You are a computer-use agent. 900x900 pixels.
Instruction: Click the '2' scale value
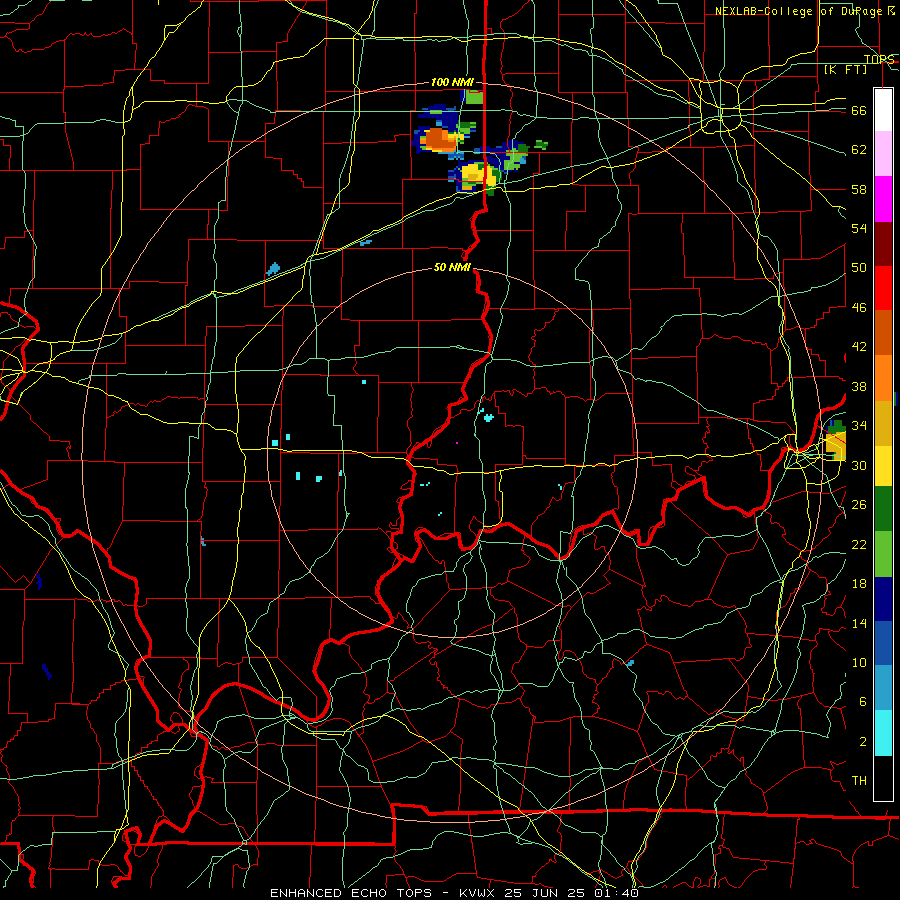coord(863,742)
